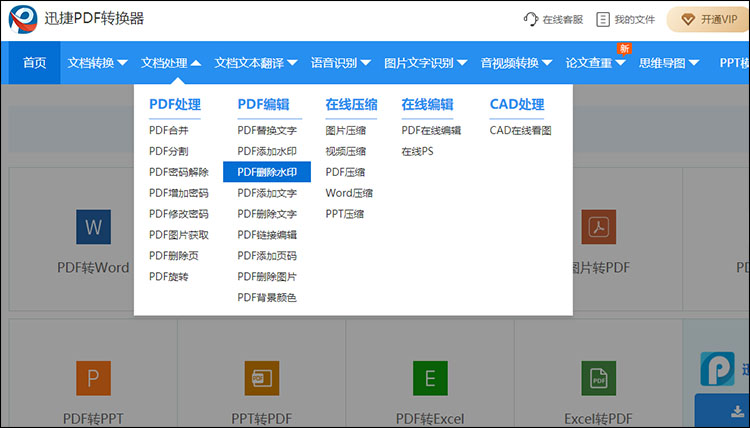This screenshot has width=750, height=428.
Task: Choose PDF替换文字 menu item
Action: (267, 130)
